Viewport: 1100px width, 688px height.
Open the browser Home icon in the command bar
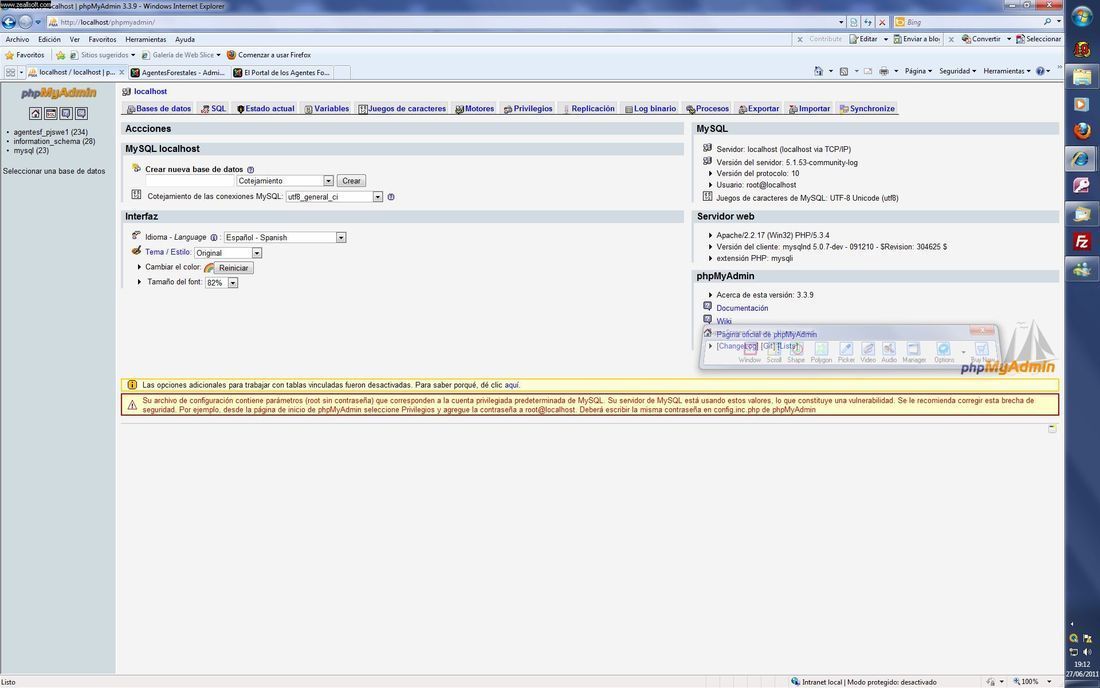click(x=818, y=71)
